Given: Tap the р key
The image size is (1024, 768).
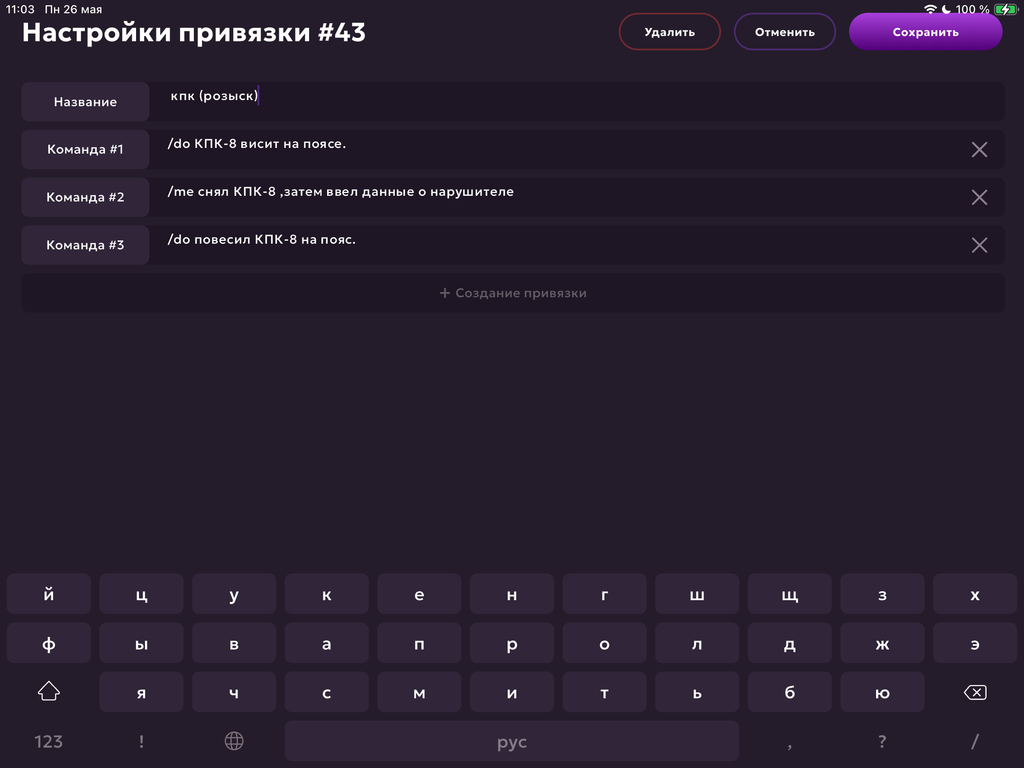Looking at the screenshot, I should [x=512, y=644].
